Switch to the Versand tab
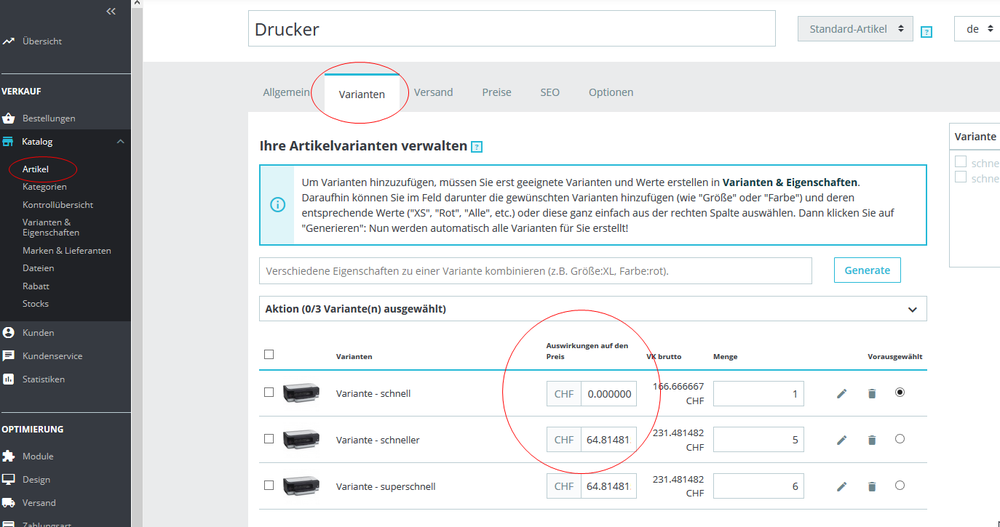The image size is (1000, 527). coord(433,93)
